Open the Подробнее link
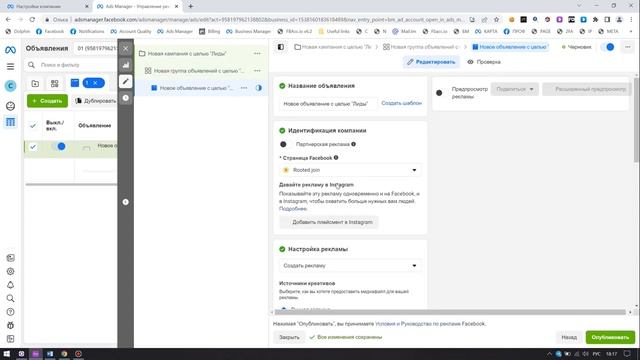 pyautogui.click(x=293, y=209)
